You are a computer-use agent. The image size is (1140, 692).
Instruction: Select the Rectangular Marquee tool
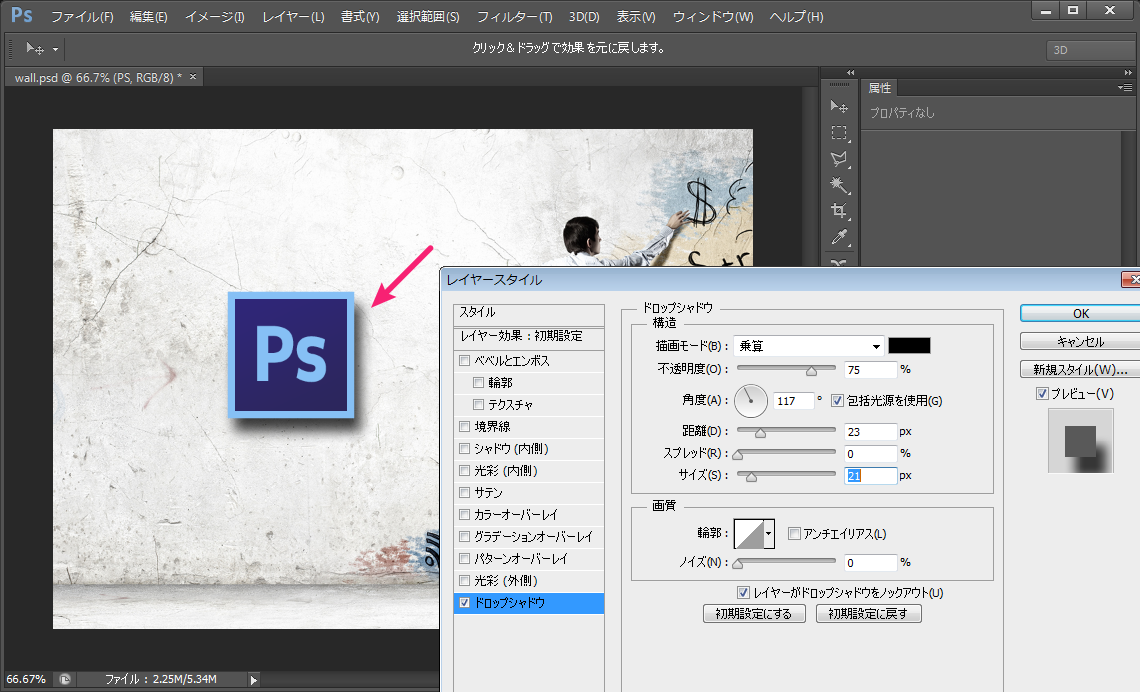coord(840,133)
